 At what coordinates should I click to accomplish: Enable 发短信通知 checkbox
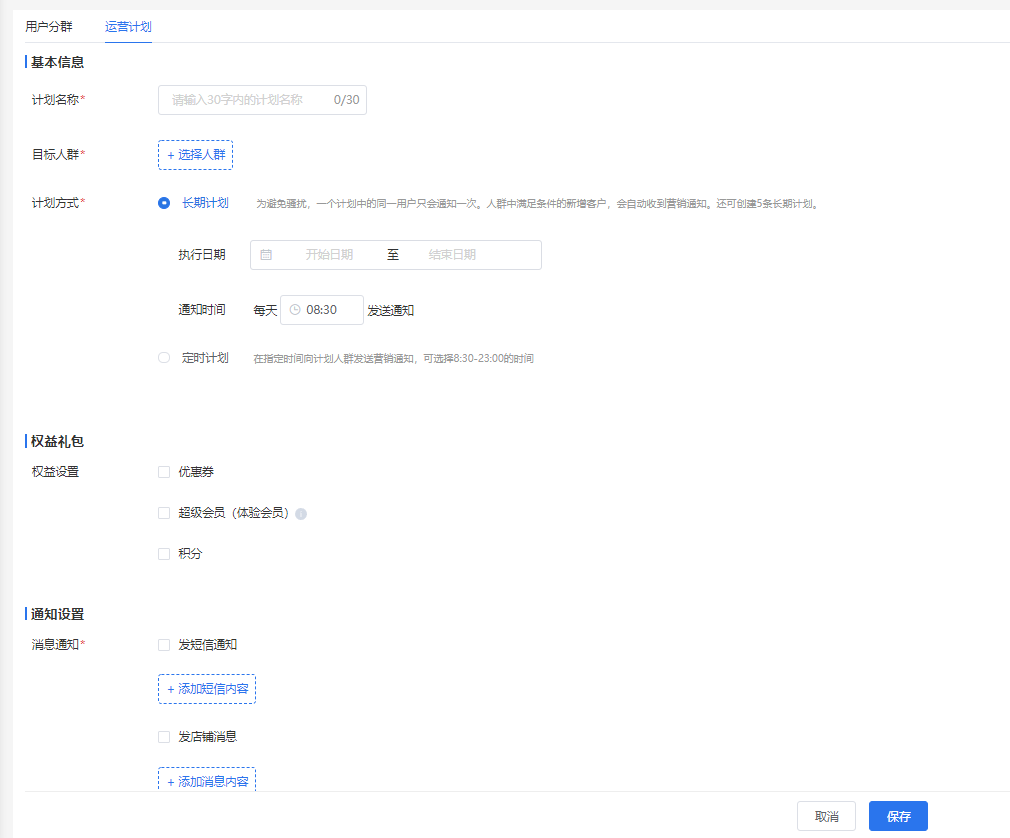(x=164, y=645)
